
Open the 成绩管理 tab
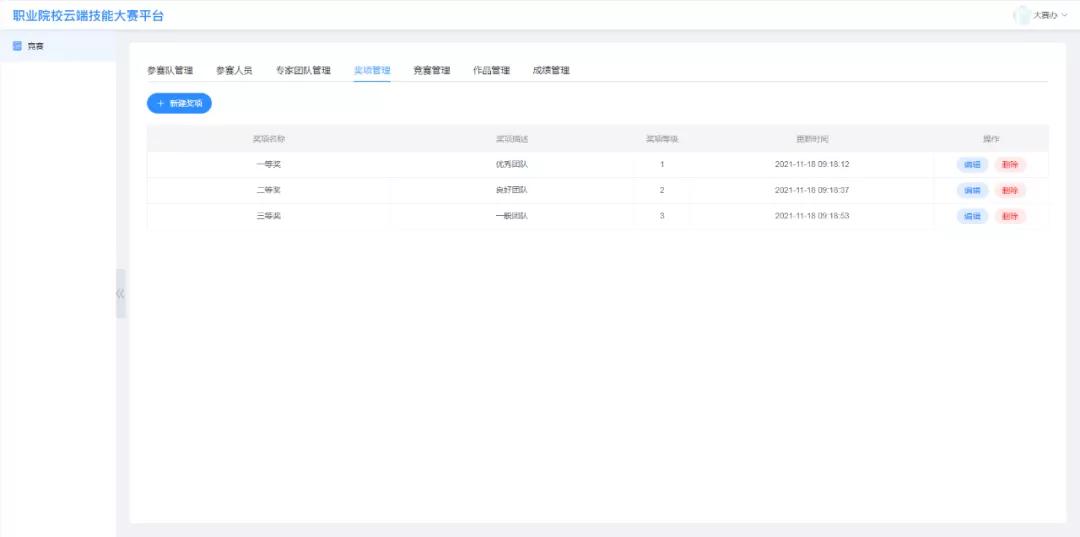tap(551, 71)
